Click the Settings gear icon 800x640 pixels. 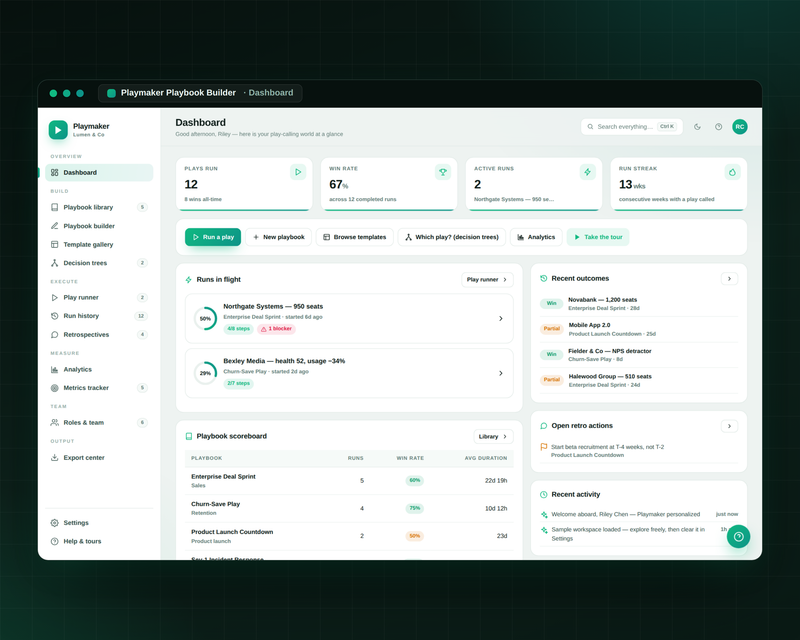coord(55,523)
